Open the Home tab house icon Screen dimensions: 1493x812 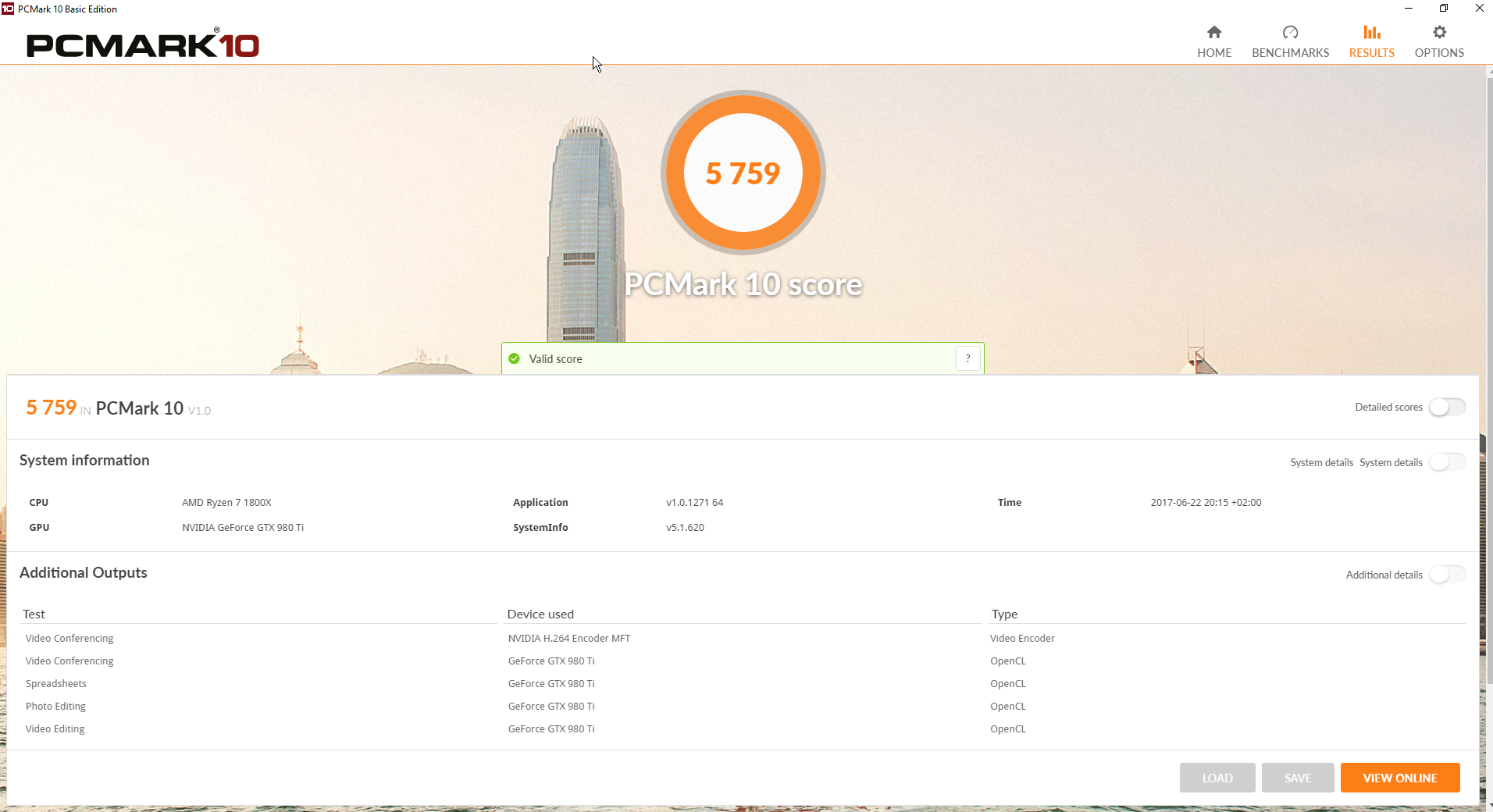tap(1213, 32)
